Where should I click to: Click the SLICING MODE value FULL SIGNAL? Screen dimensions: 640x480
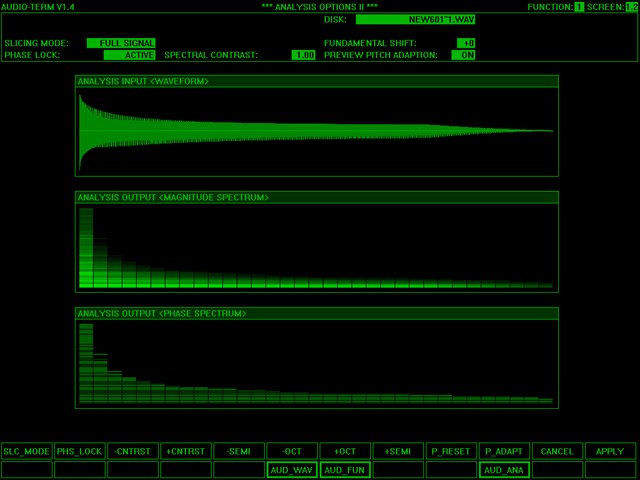tap(121, 43)
